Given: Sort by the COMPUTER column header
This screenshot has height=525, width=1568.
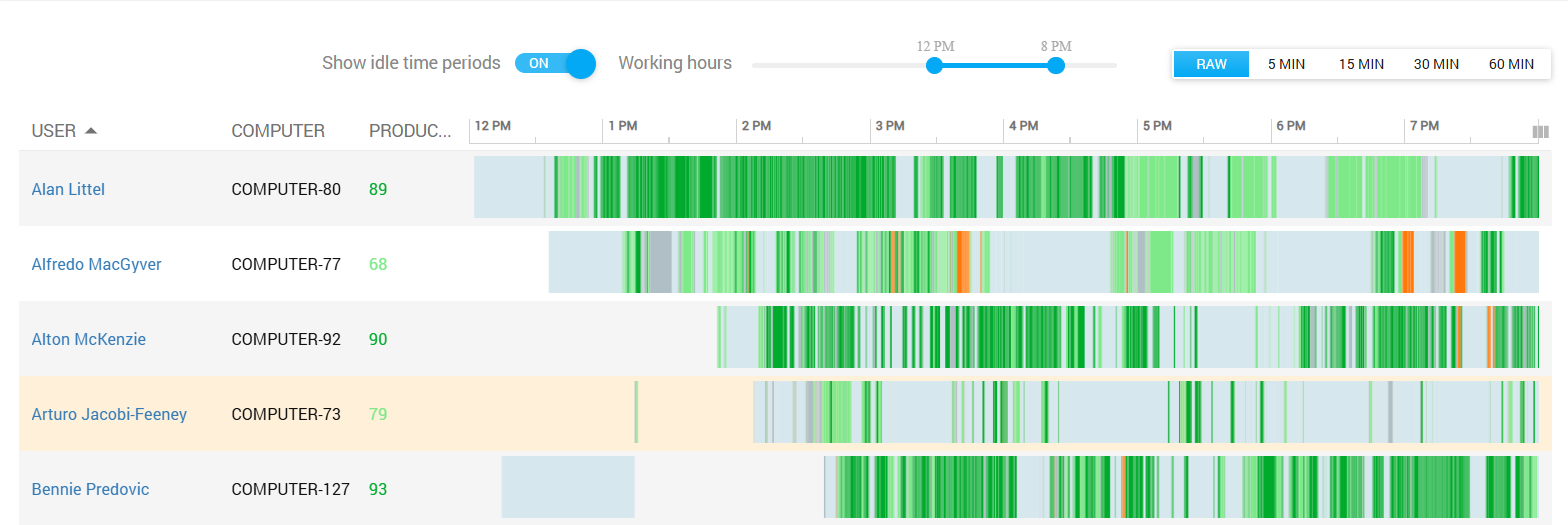Looking at the screenshot, I should click(x=278, y=131).
